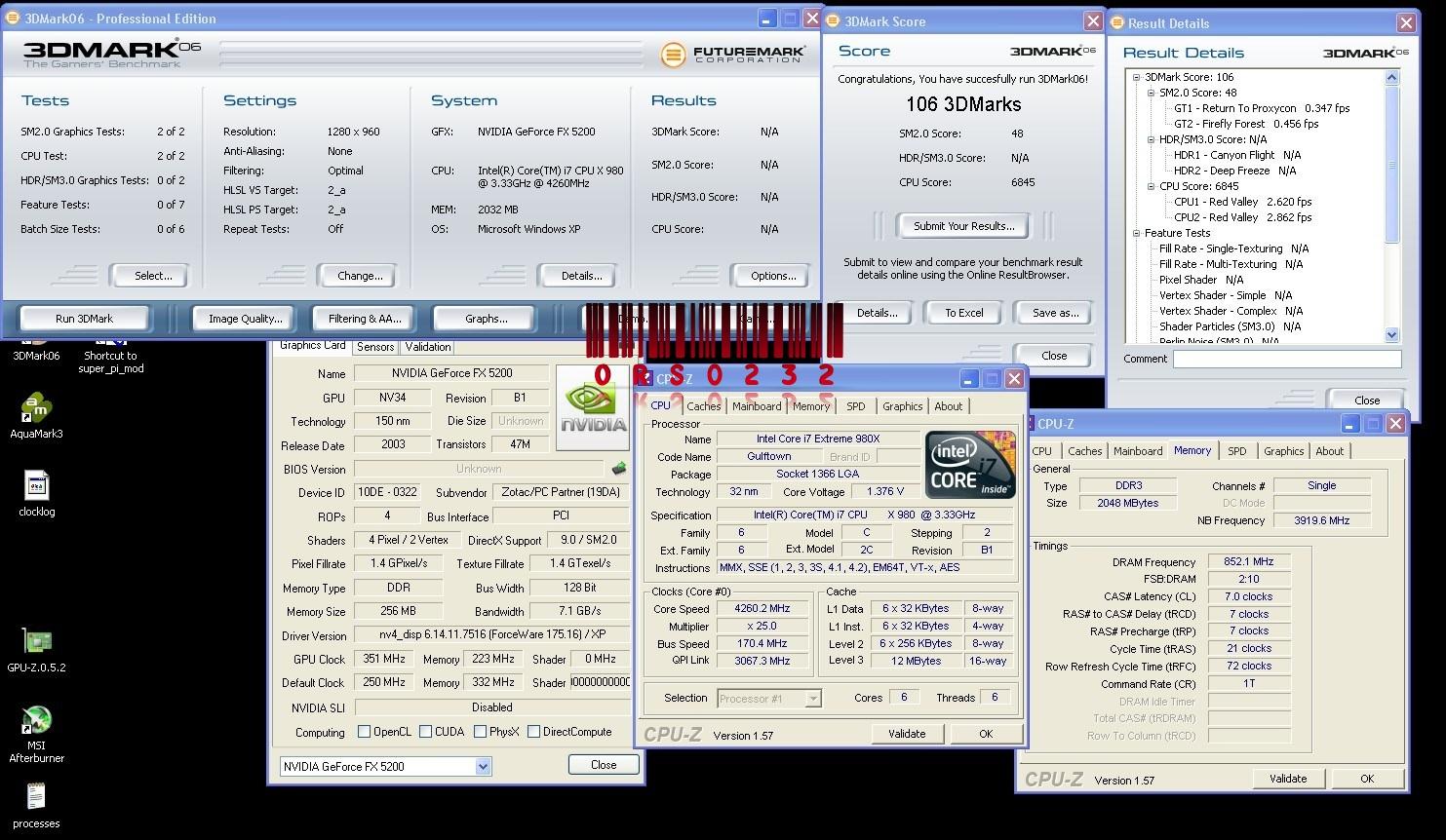Open the SPD tab in front CPU-Z window

coord(855,406)
